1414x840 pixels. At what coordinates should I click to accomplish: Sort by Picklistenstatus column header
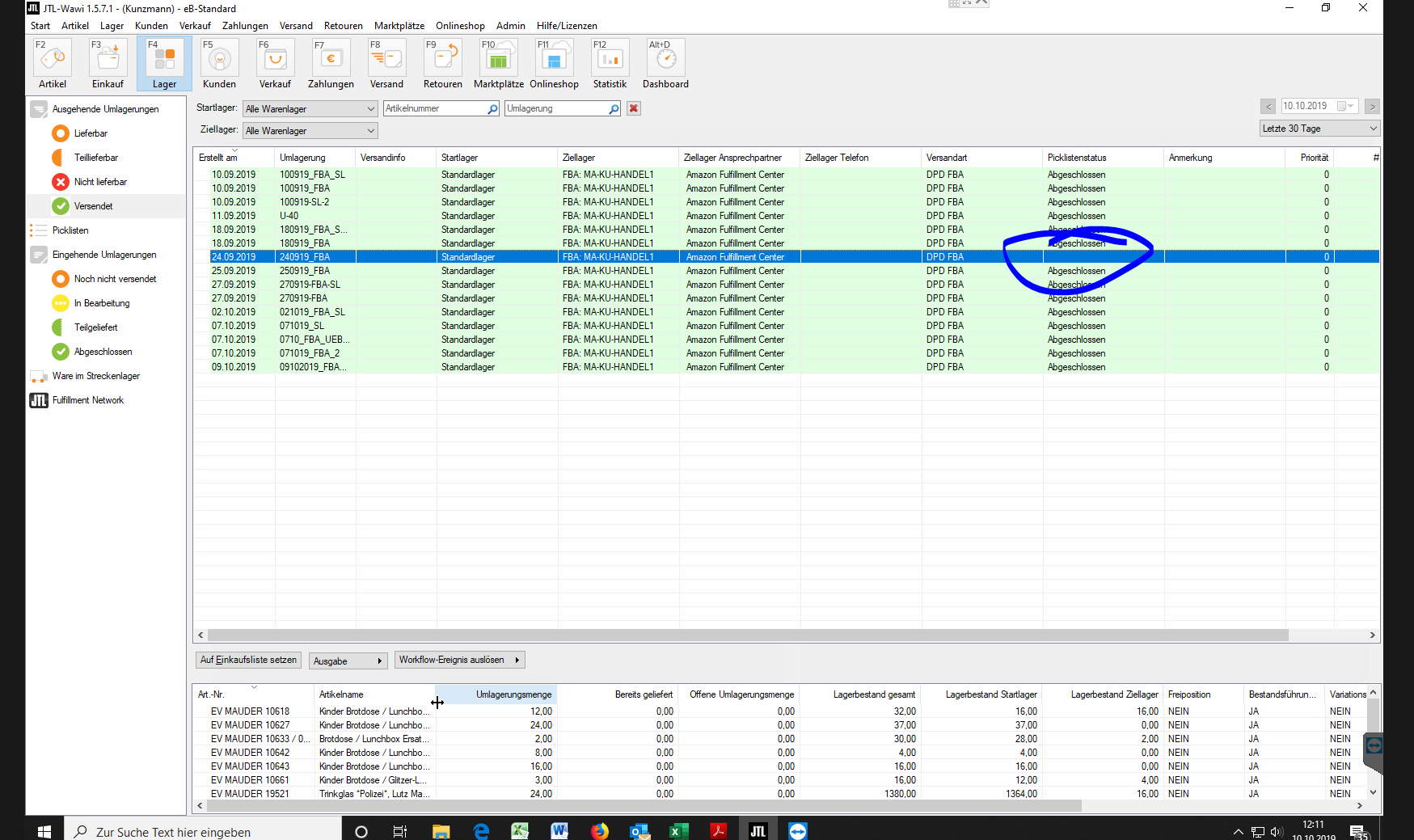tap(1104, 158)
